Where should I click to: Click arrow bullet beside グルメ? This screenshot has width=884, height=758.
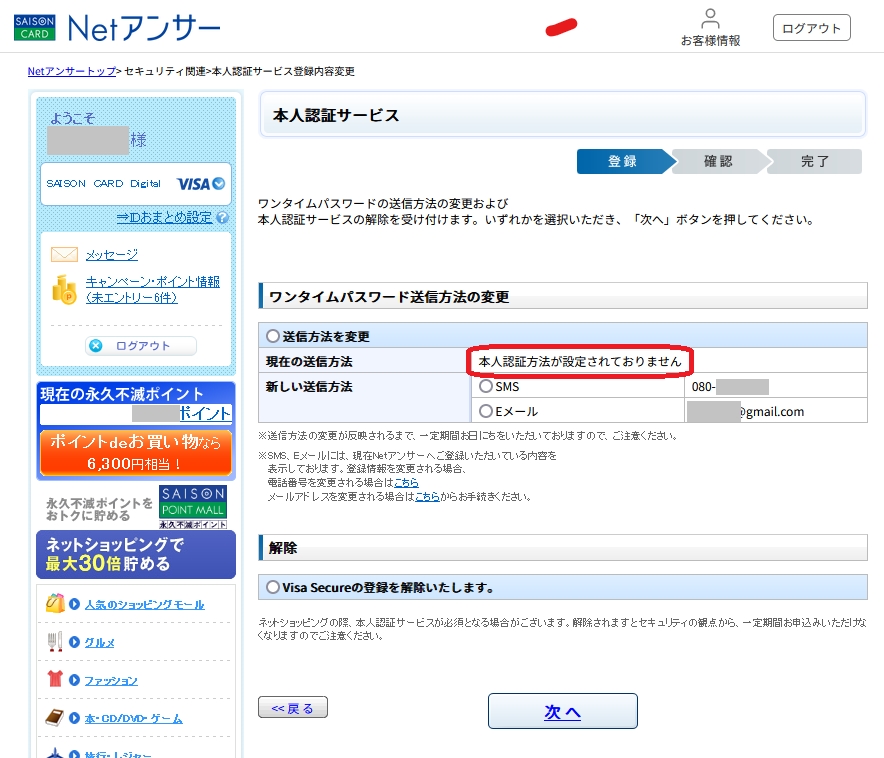coord(74,642)
